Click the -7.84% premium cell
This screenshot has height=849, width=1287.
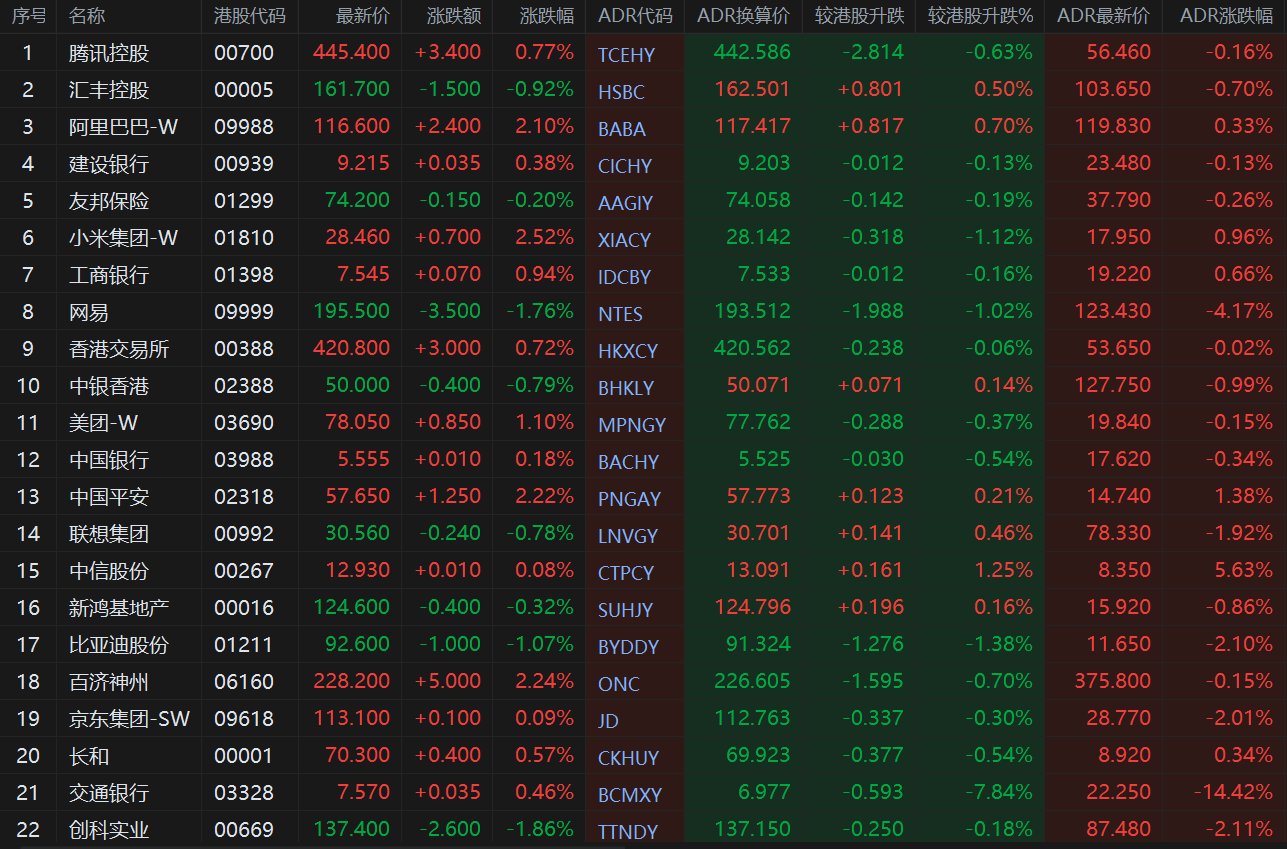(999, 793)
